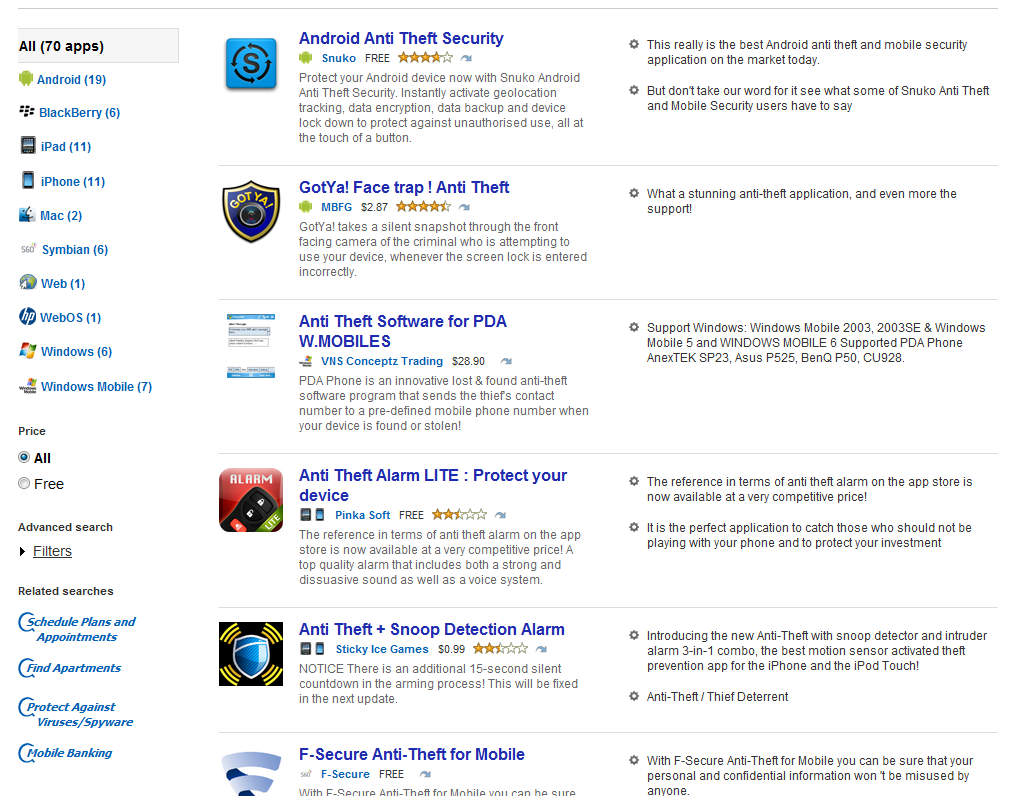Visit the Sticky Ice Games developer link
The width and height of the screenshot is (1019, 796).
pyautogui.click(x=381, y=649)
